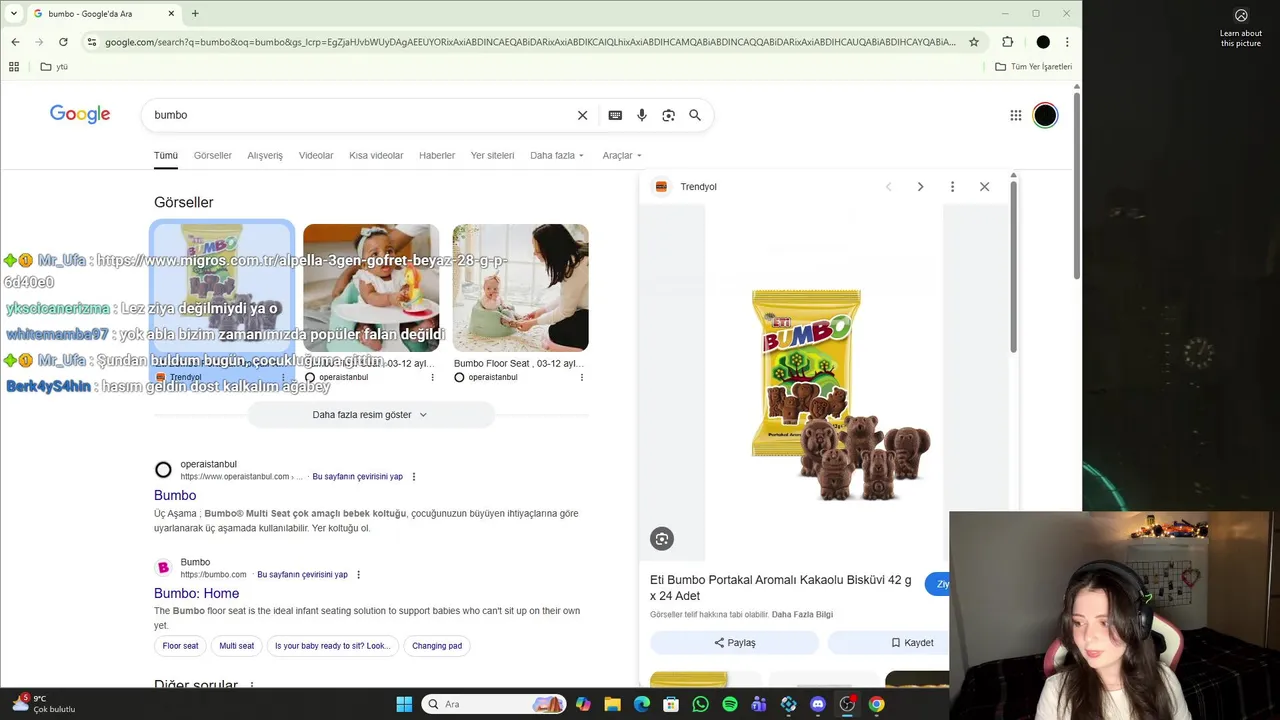Switch to the Yer siteleri tab
1280x720 pixels.
tap(492, 156)
